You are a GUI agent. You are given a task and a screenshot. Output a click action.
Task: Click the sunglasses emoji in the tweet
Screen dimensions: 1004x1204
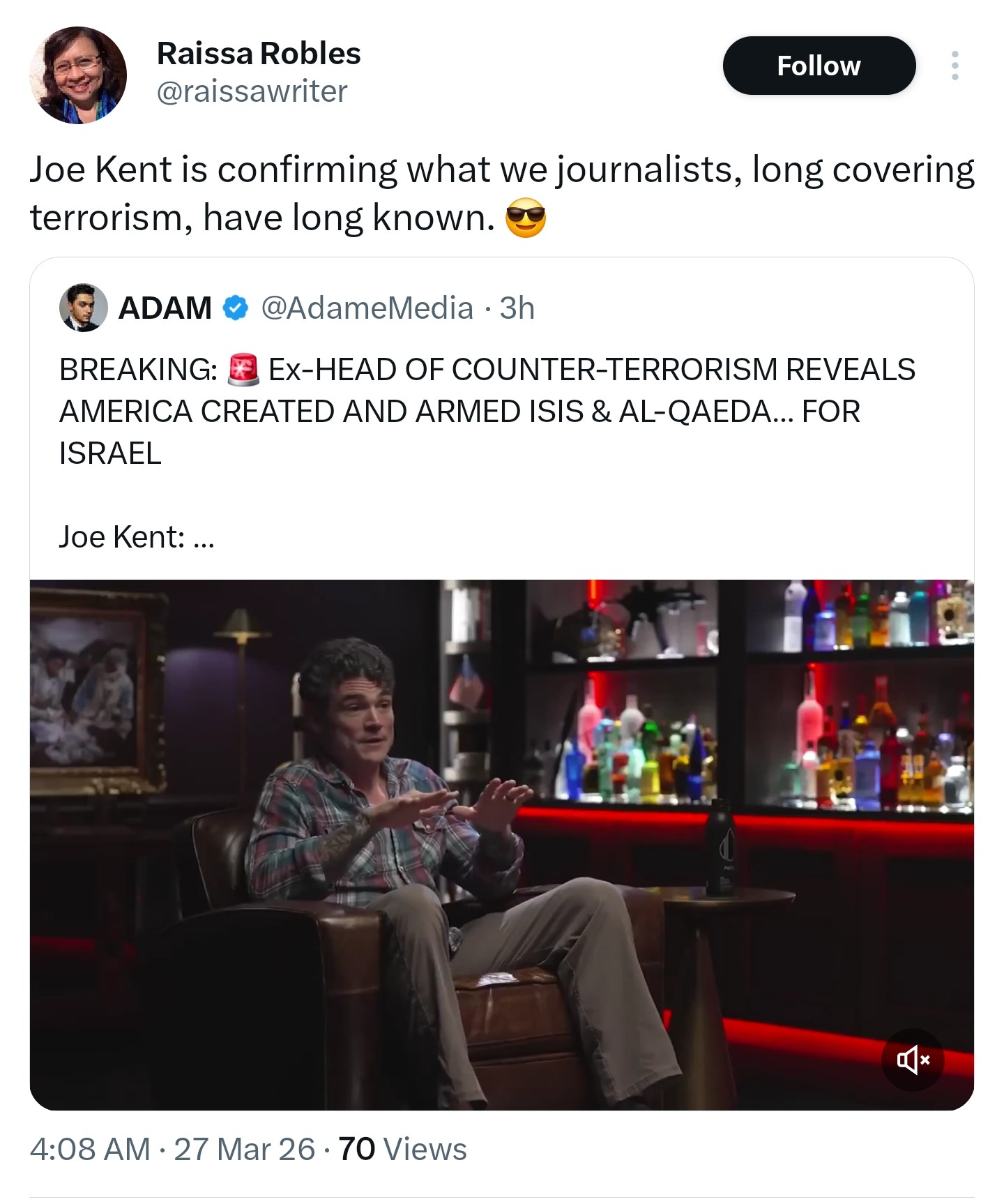[x=526, y=218]
